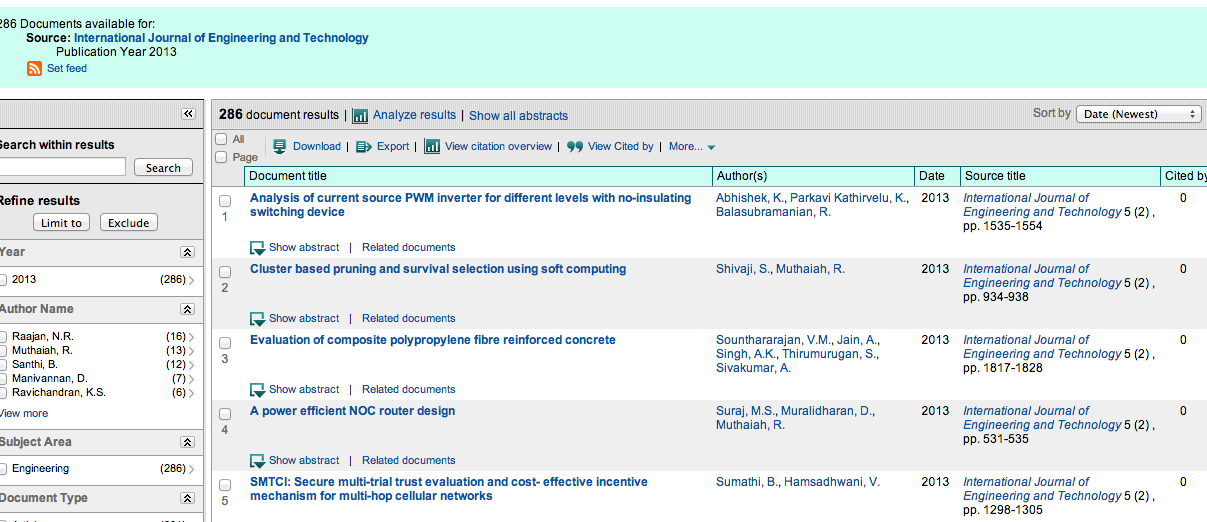Click the Analyze results chart icon
The width and height of the screenshot is (1207, 522).
click(x=360, y=116)
